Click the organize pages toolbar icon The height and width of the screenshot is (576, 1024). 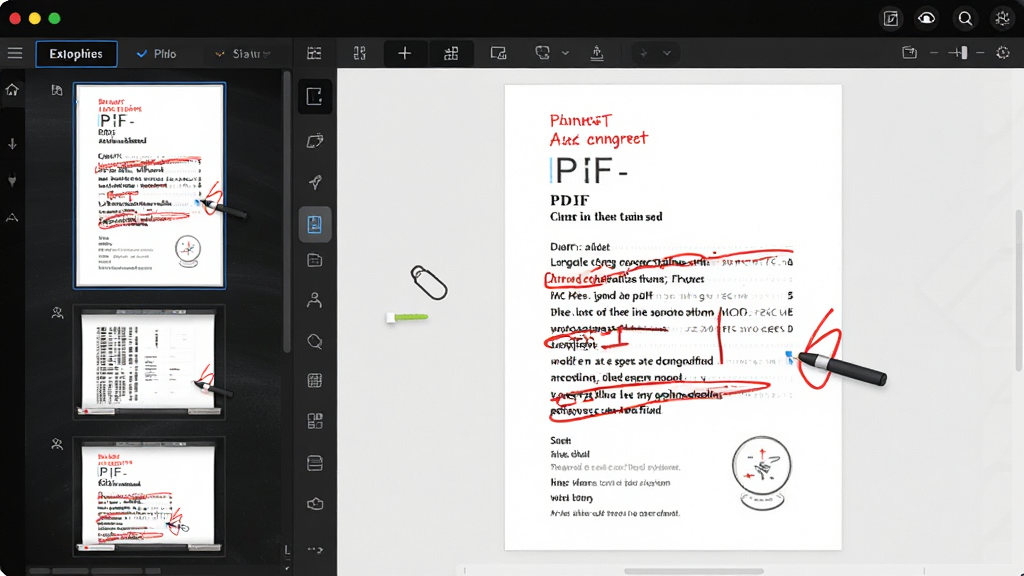point(451,53)
